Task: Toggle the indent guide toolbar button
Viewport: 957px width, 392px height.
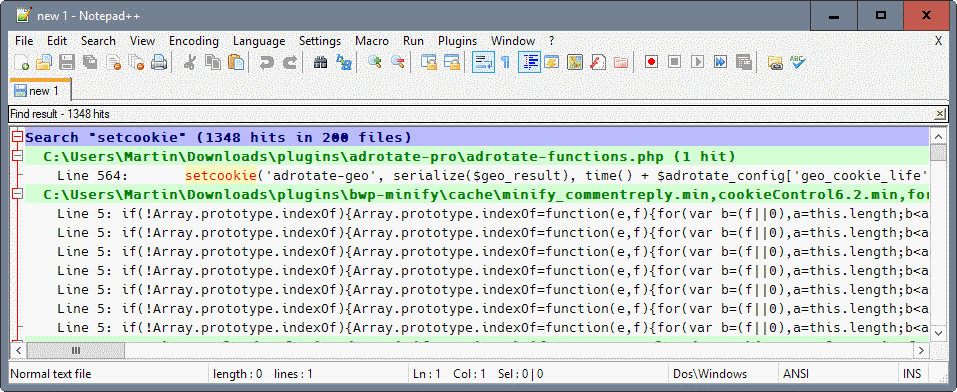Action: coord(529,62)
